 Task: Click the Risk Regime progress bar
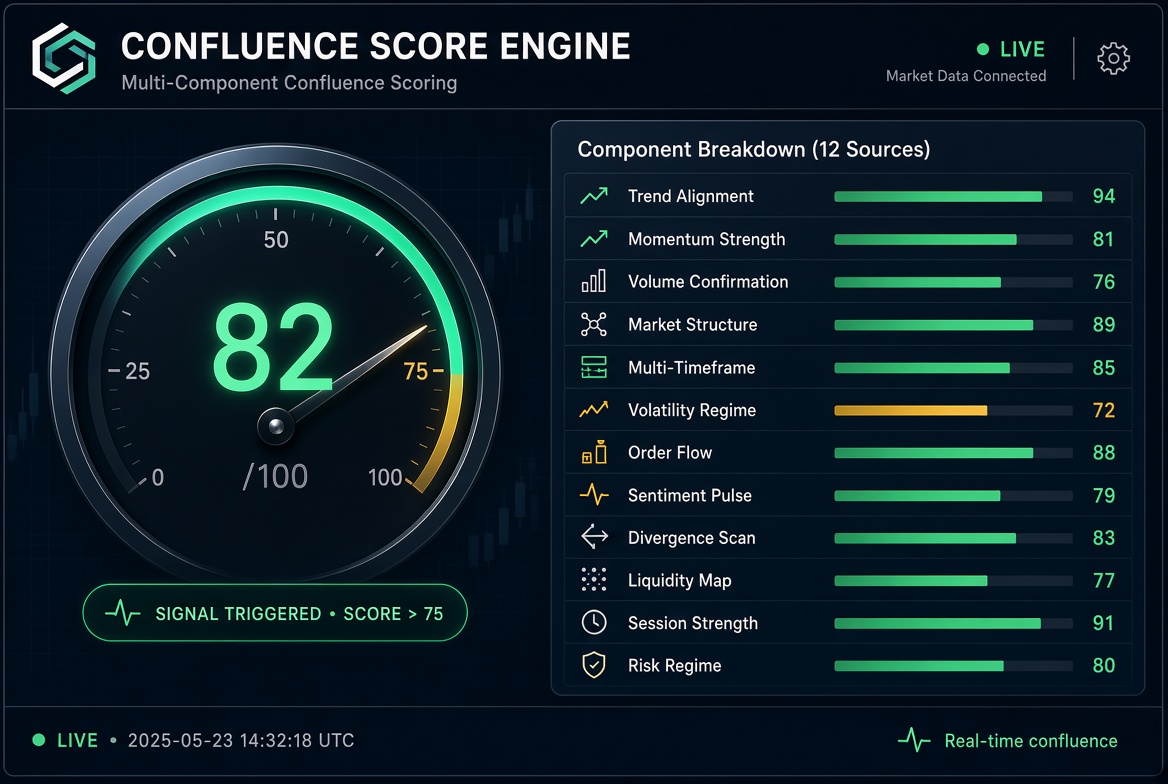click(x=953, y=666)
